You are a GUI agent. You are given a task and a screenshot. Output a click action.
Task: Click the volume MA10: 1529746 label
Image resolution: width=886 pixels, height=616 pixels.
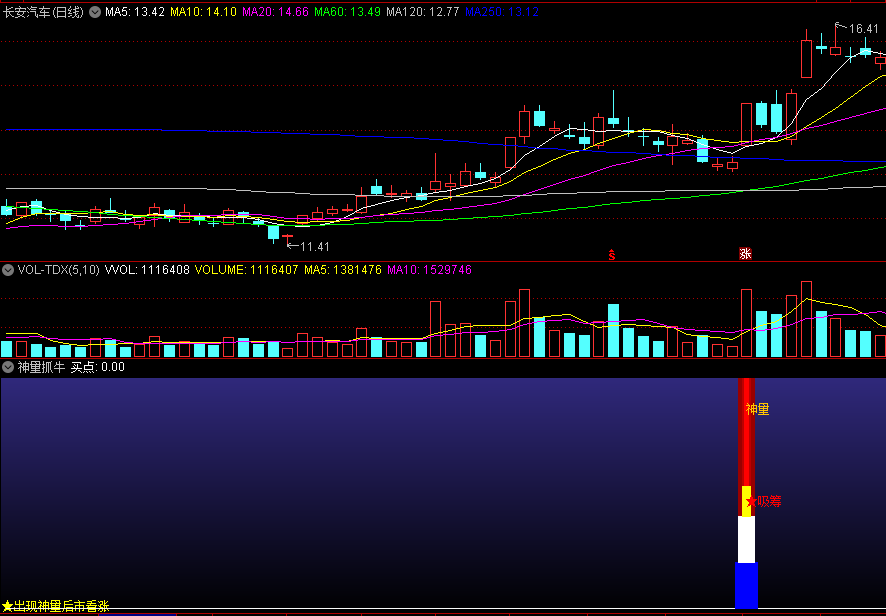pyautogui.click(x=429, y=270)
